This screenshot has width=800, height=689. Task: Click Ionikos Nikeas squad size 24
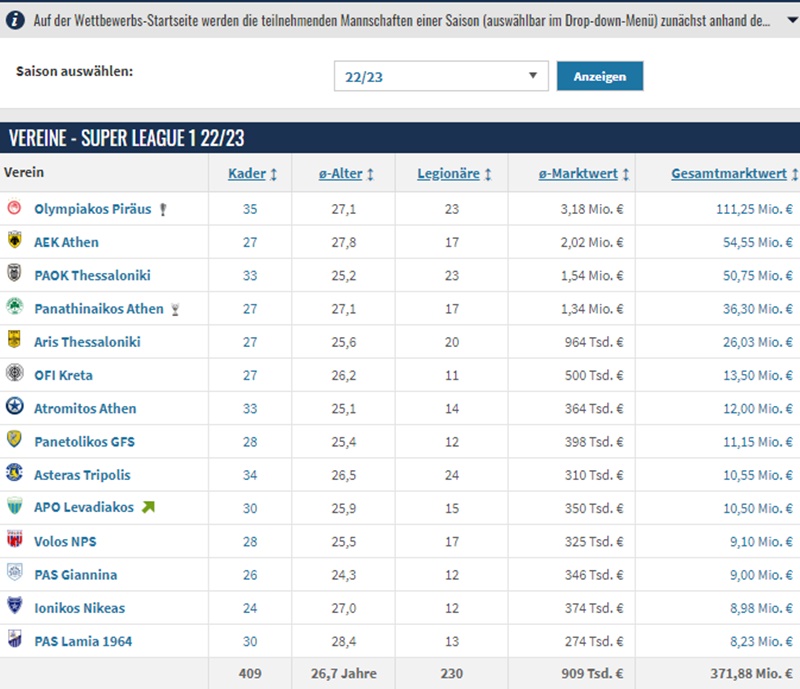[250, 608]
